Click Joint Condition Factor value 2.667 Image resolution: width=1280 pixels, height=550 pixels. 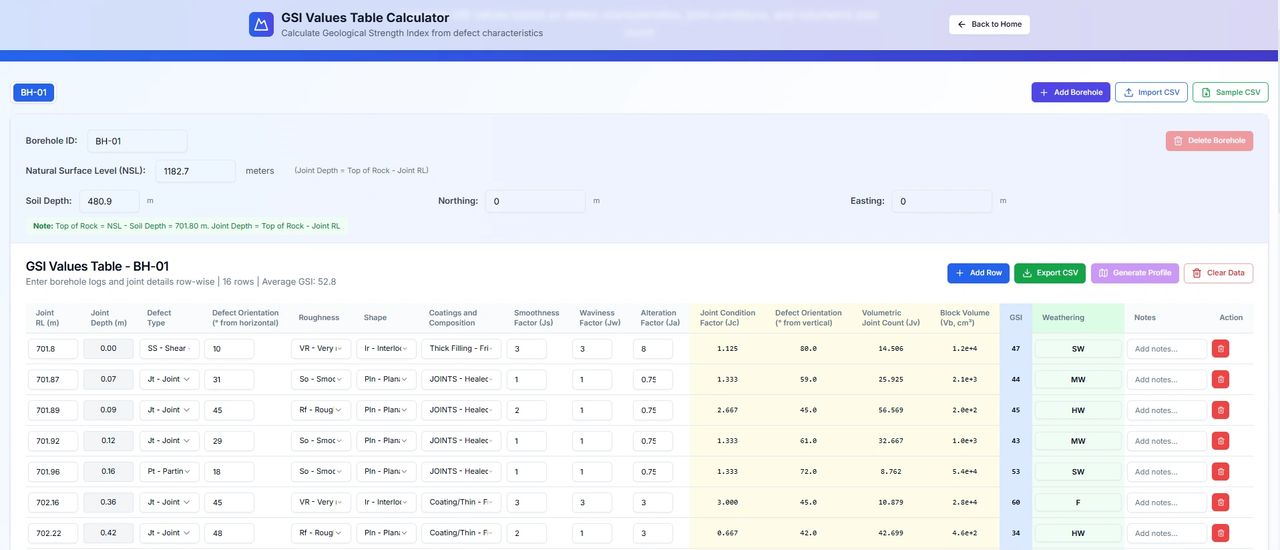pos(728,410)
